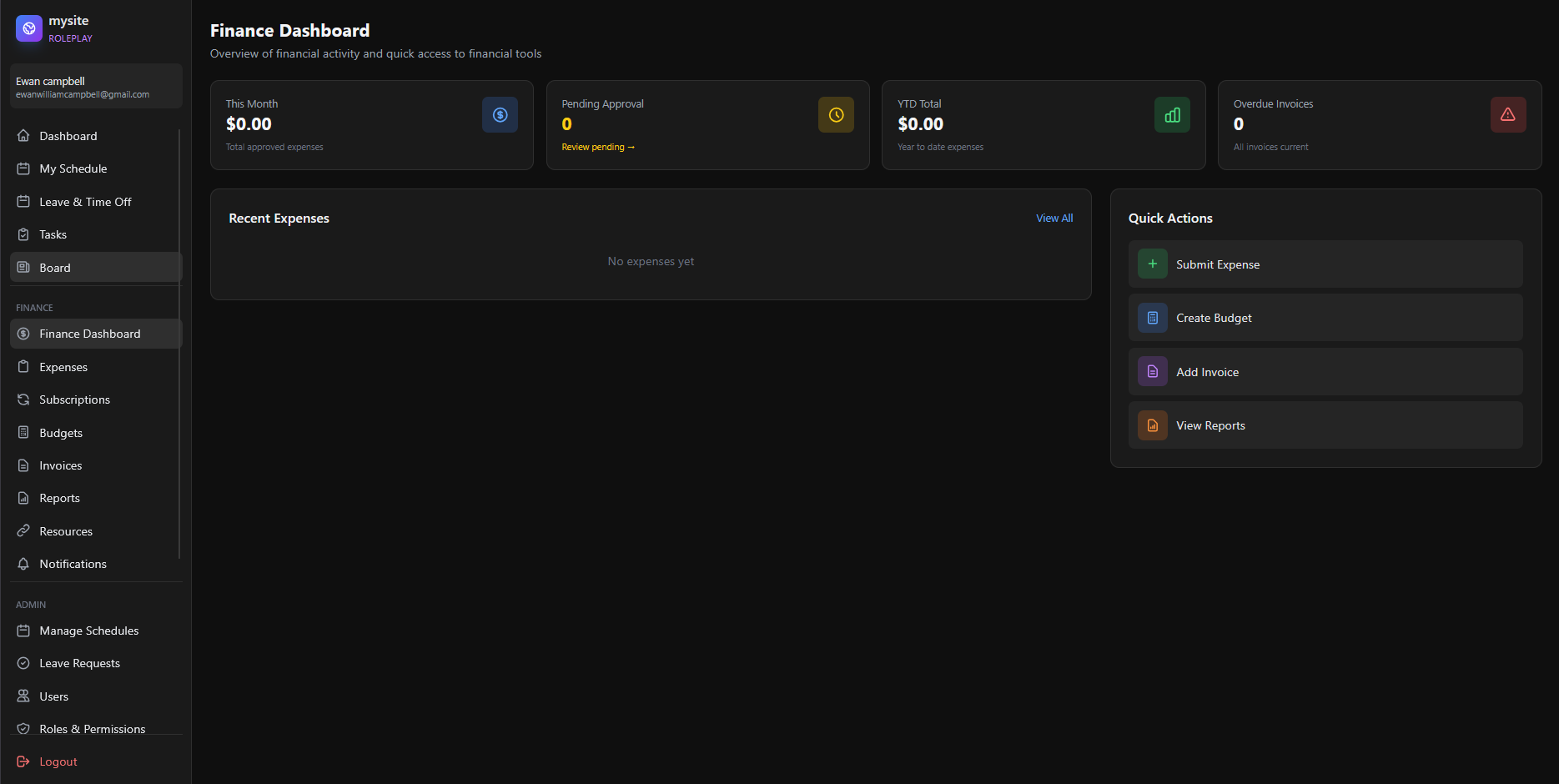Click the clock icon in Pending Approval card

point(836,115)
